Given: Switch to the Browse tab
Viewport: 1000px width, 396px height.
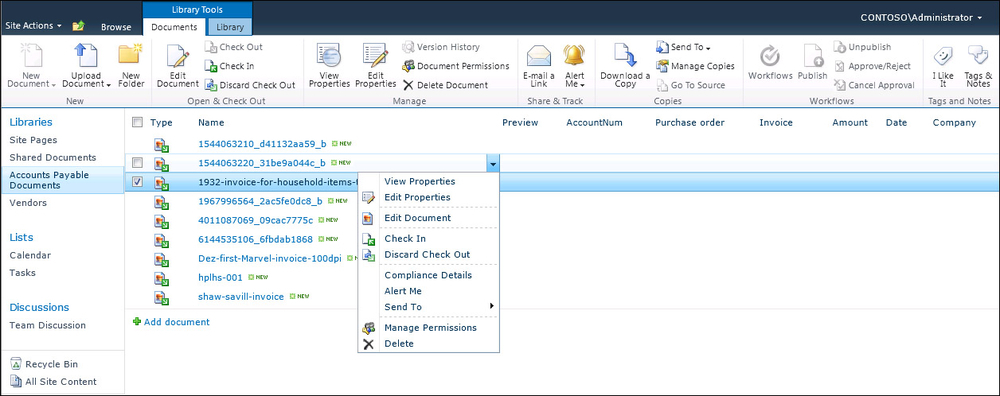Looking at the screenshot, I should tap(116, 27).
